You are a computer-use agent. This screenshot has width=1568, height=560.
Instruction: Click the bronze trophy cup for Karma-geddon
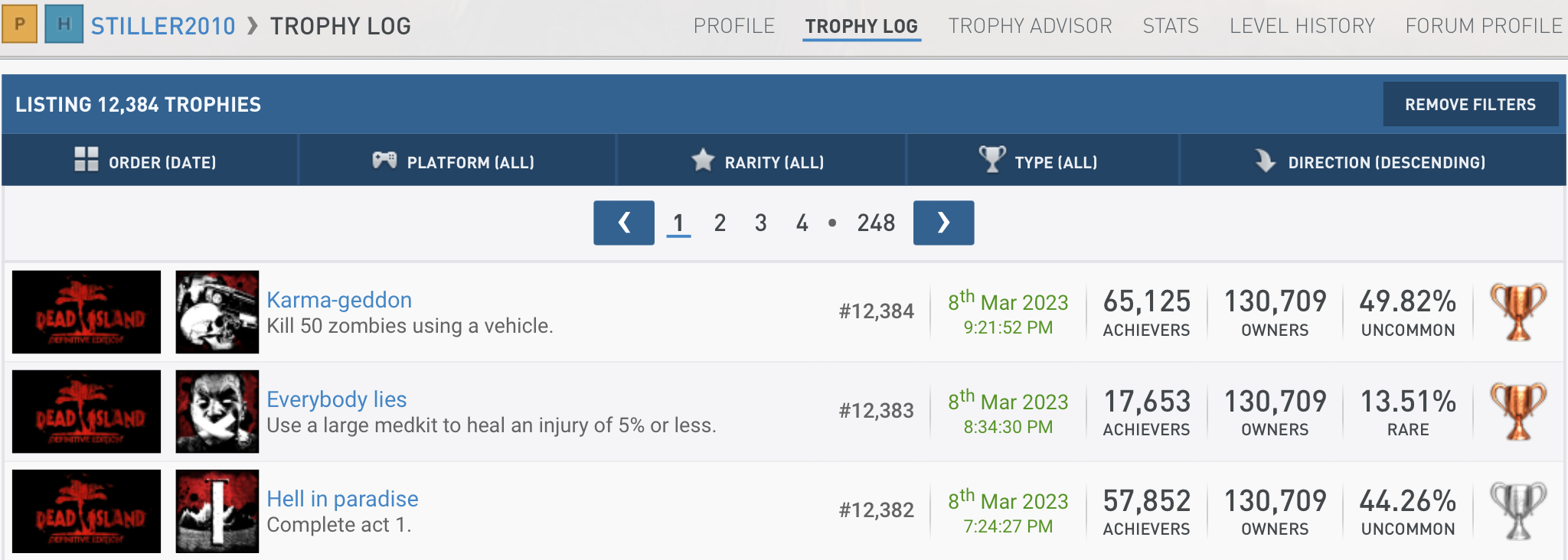(1517, 311)
